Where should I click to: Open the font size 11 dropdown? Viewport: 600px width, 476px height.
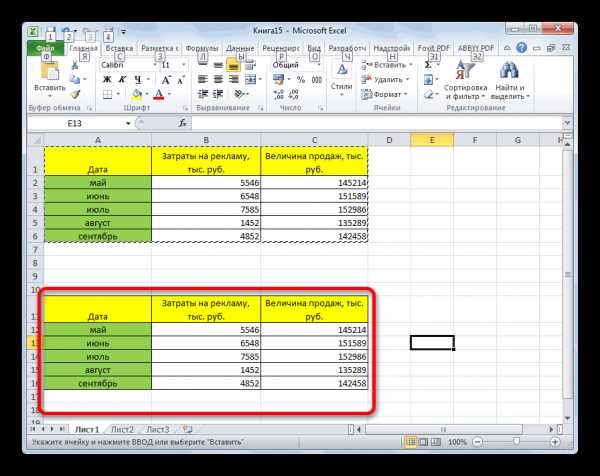(184, 65)
